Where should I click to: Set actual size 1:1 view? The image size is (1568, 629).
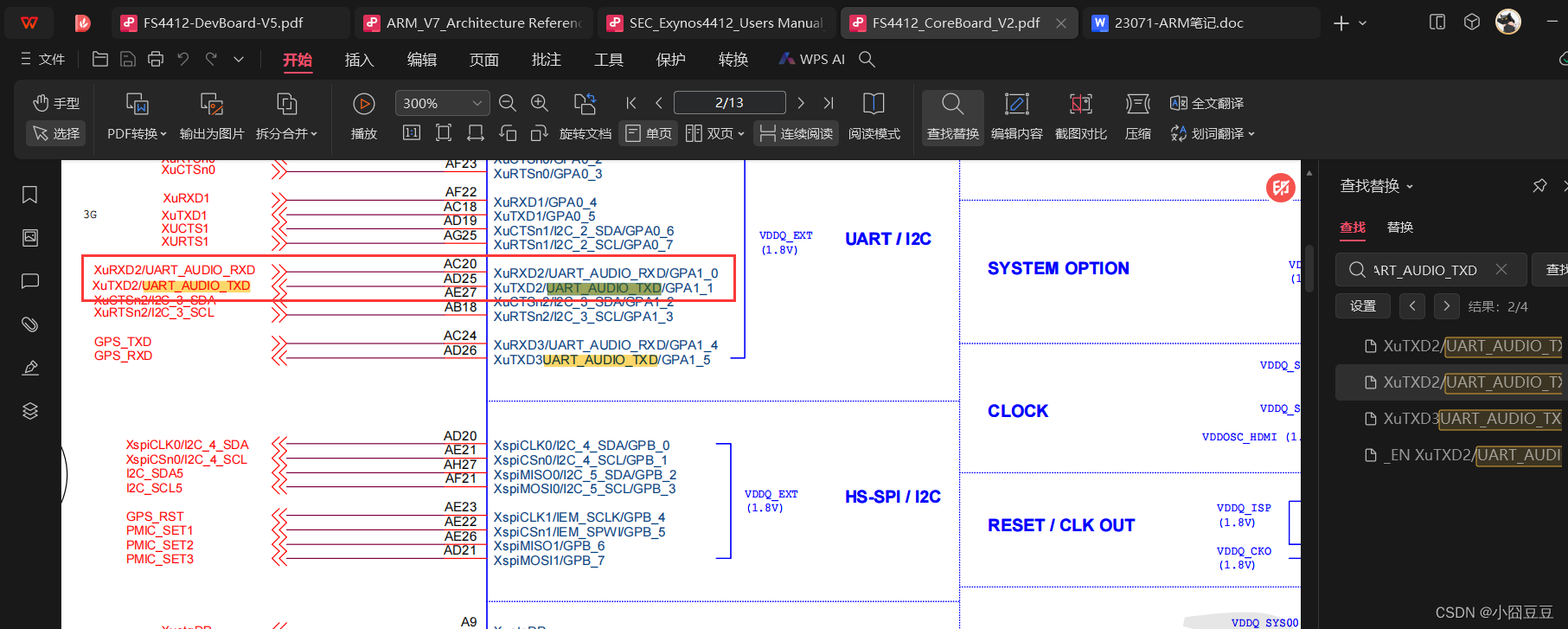(x=412, y=133)
